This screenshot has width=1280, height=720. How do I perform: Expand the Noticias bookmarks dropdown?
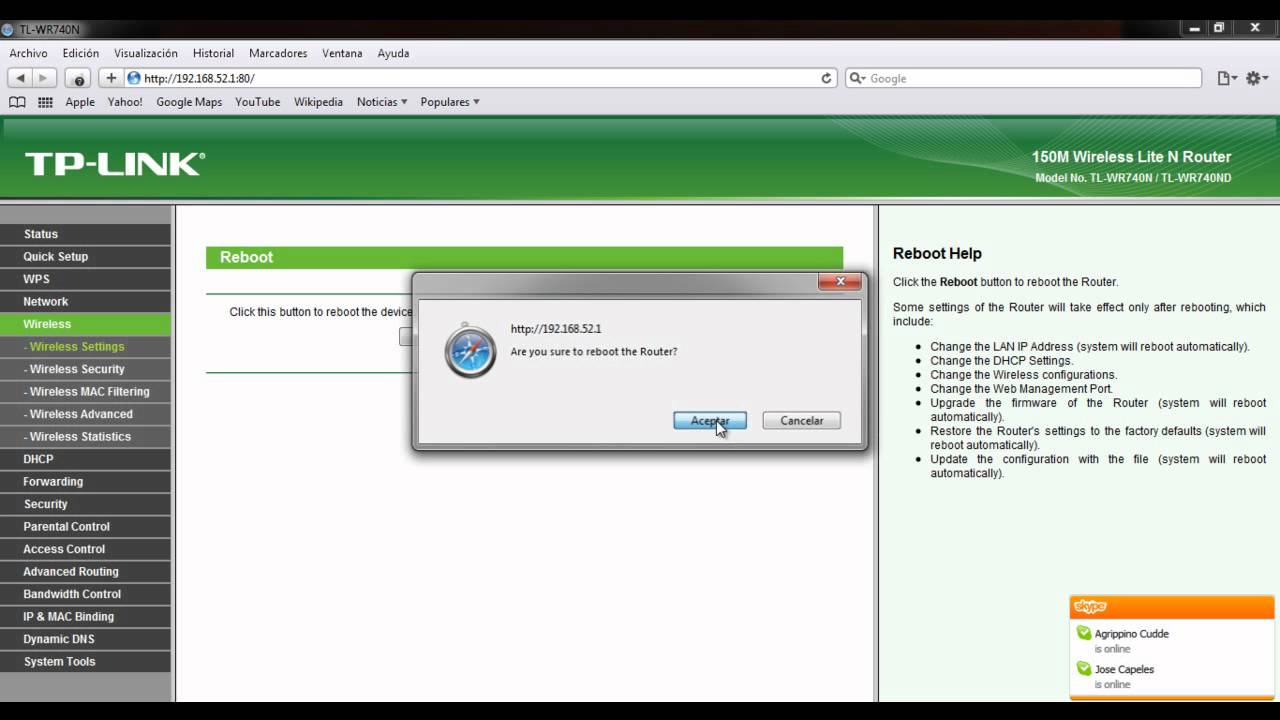pos(382,102)
